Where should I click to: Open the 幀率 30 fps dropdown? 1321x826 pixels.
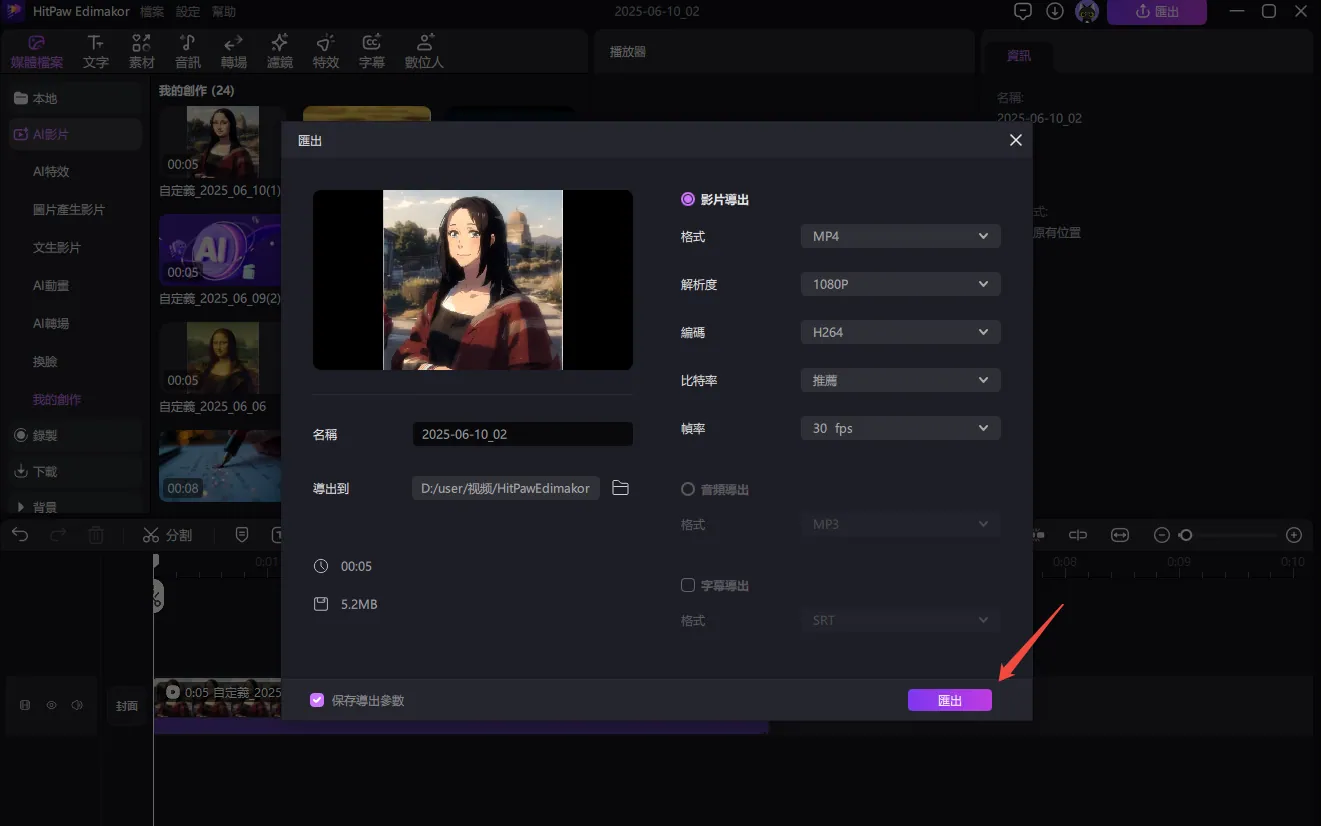(x=901, y=428)
